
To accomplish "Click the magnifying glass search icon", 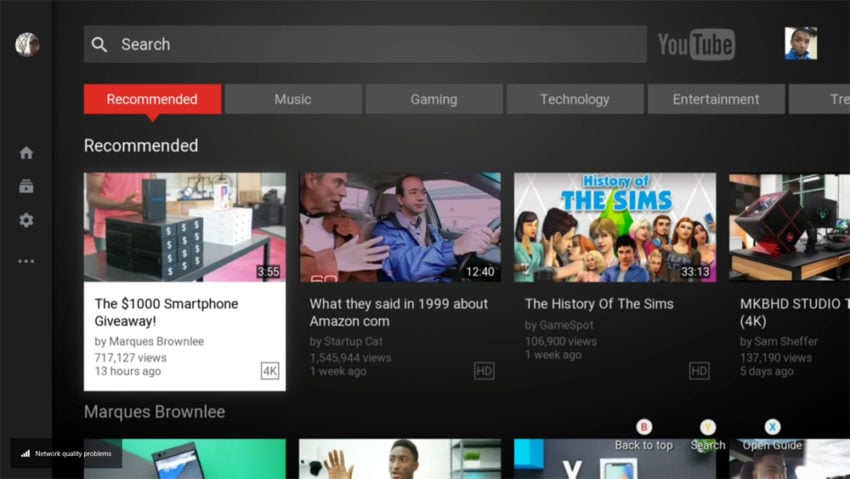I will tap(99, 44).
